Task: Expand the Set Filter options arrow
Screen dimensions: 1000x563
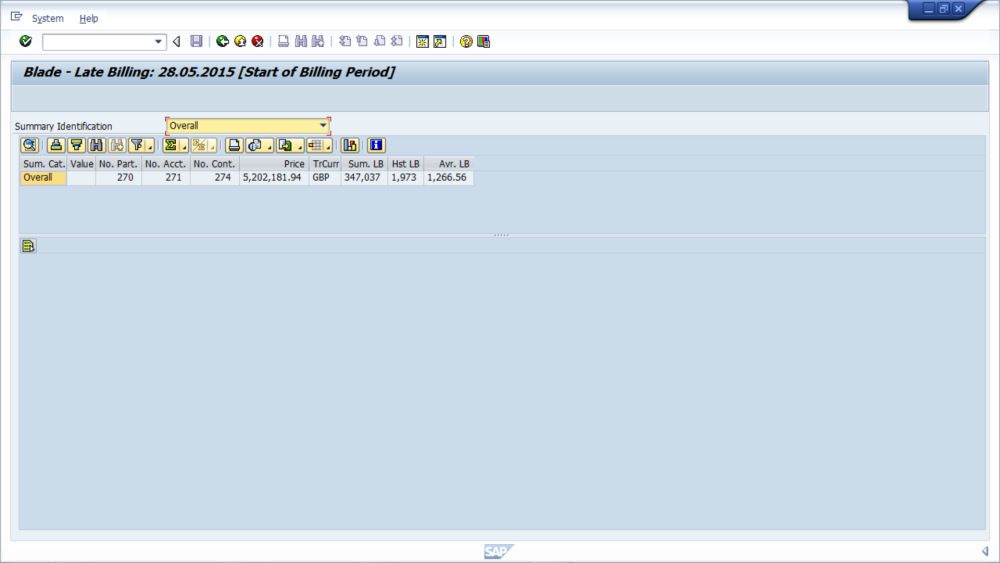Action: tap(150, 146)
